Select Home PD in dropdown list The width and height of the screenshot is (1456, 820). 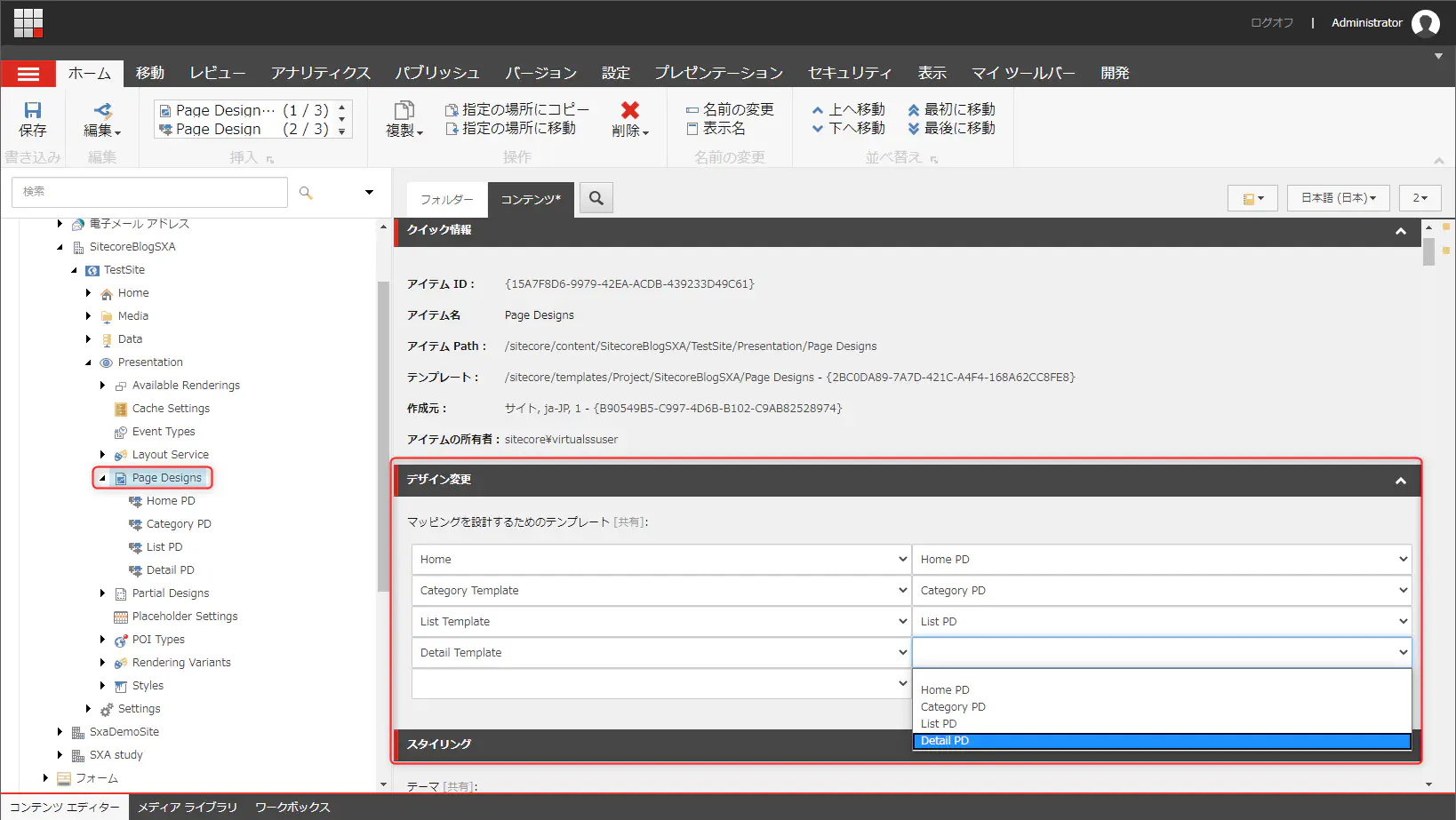click(x=1162, y=690)
